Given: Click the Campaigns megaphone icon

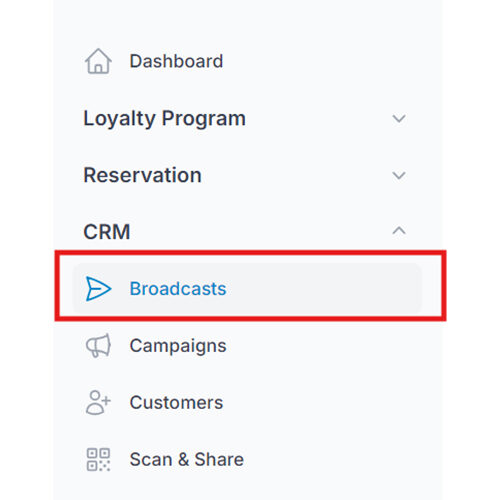Looking at the screenshot, I should pos(98,346).
